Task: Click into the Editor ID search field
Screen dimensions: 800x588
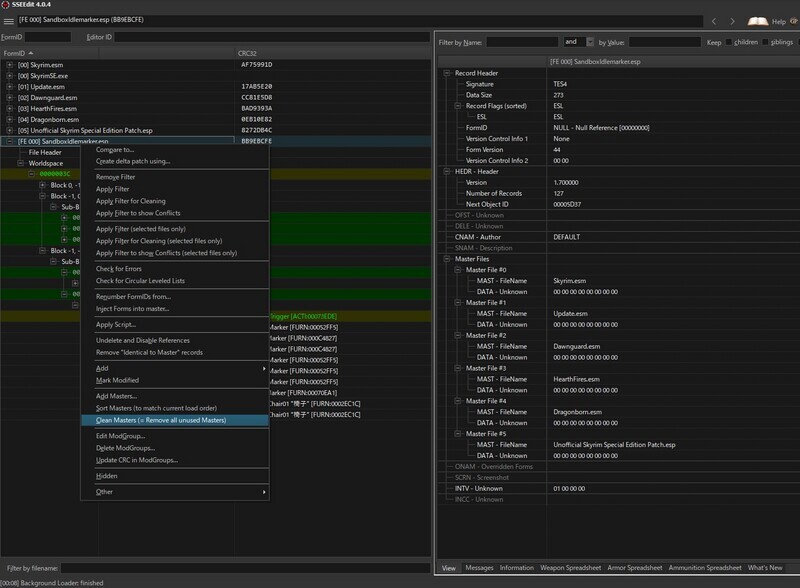Action: coord(272,37)
